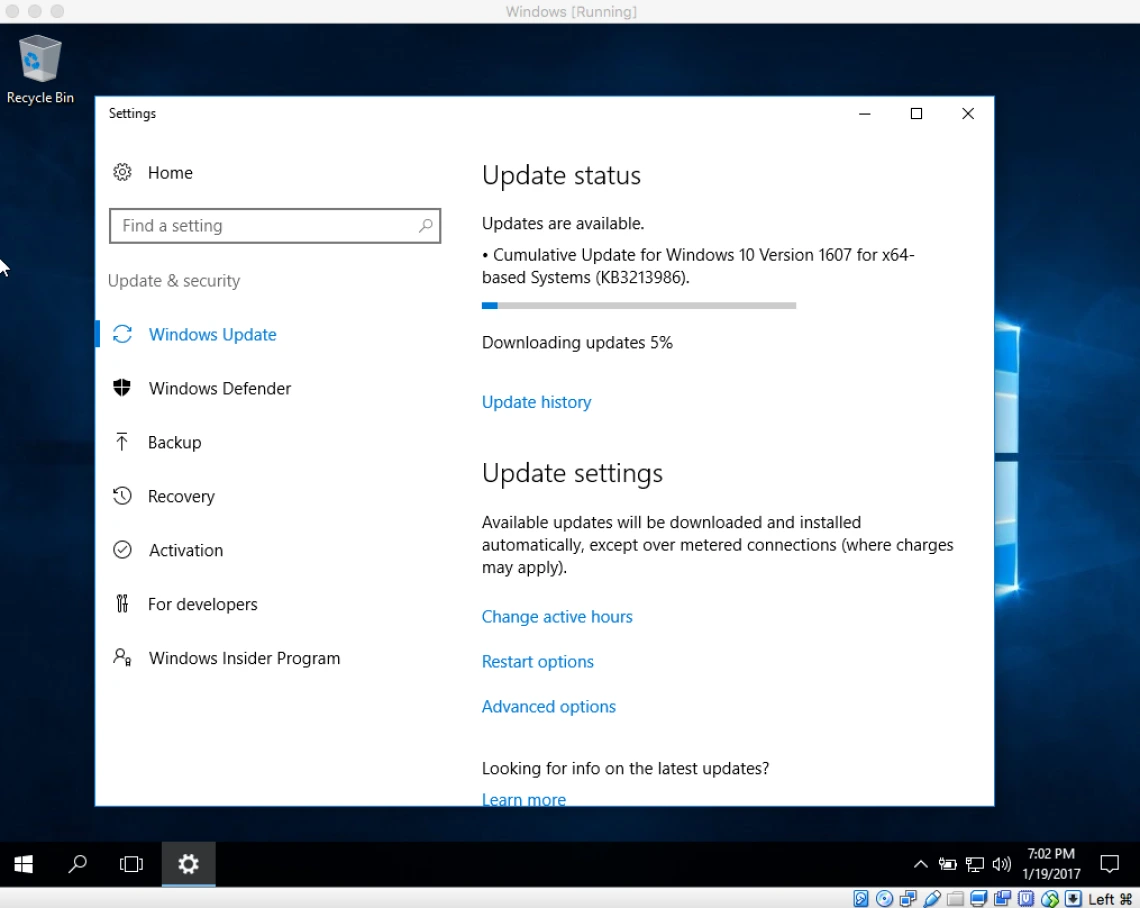Image resolution: width=1140 pixels, height=908 pixels.
Task: Open Restart options
Action: (537, 662)
